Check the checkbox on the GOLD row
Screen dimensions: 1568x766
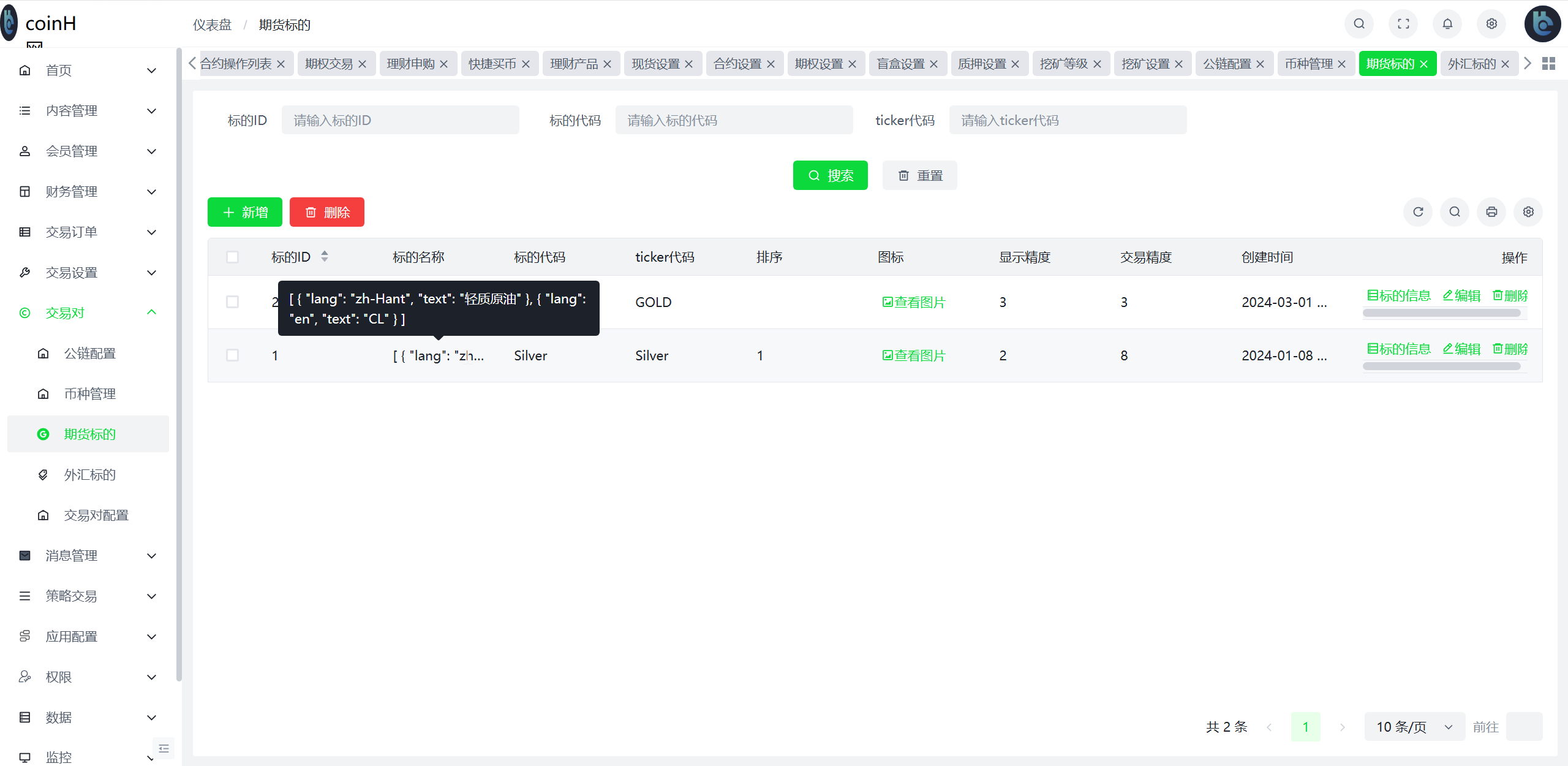pos(233,301)
